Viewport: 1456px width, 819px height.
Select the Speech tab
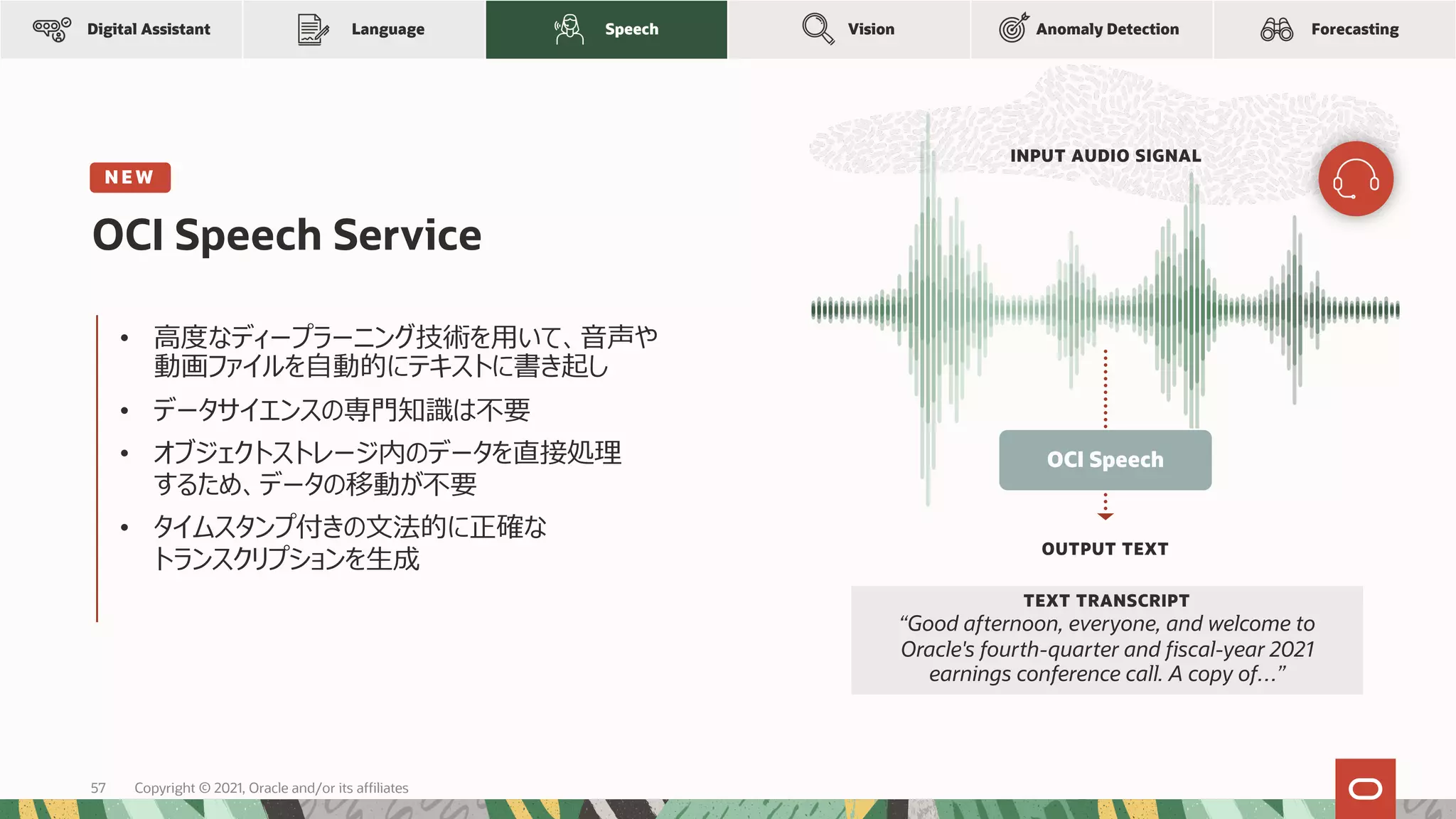(606, 29)
